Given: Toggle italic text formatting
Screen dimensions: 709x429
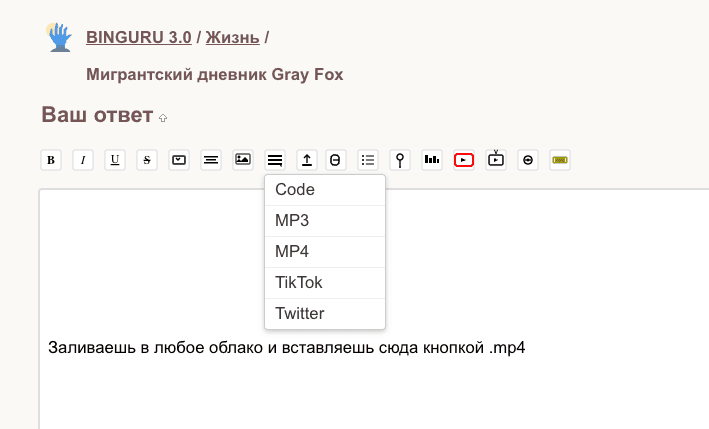Looking at the screenshot, I should [83, 159].
